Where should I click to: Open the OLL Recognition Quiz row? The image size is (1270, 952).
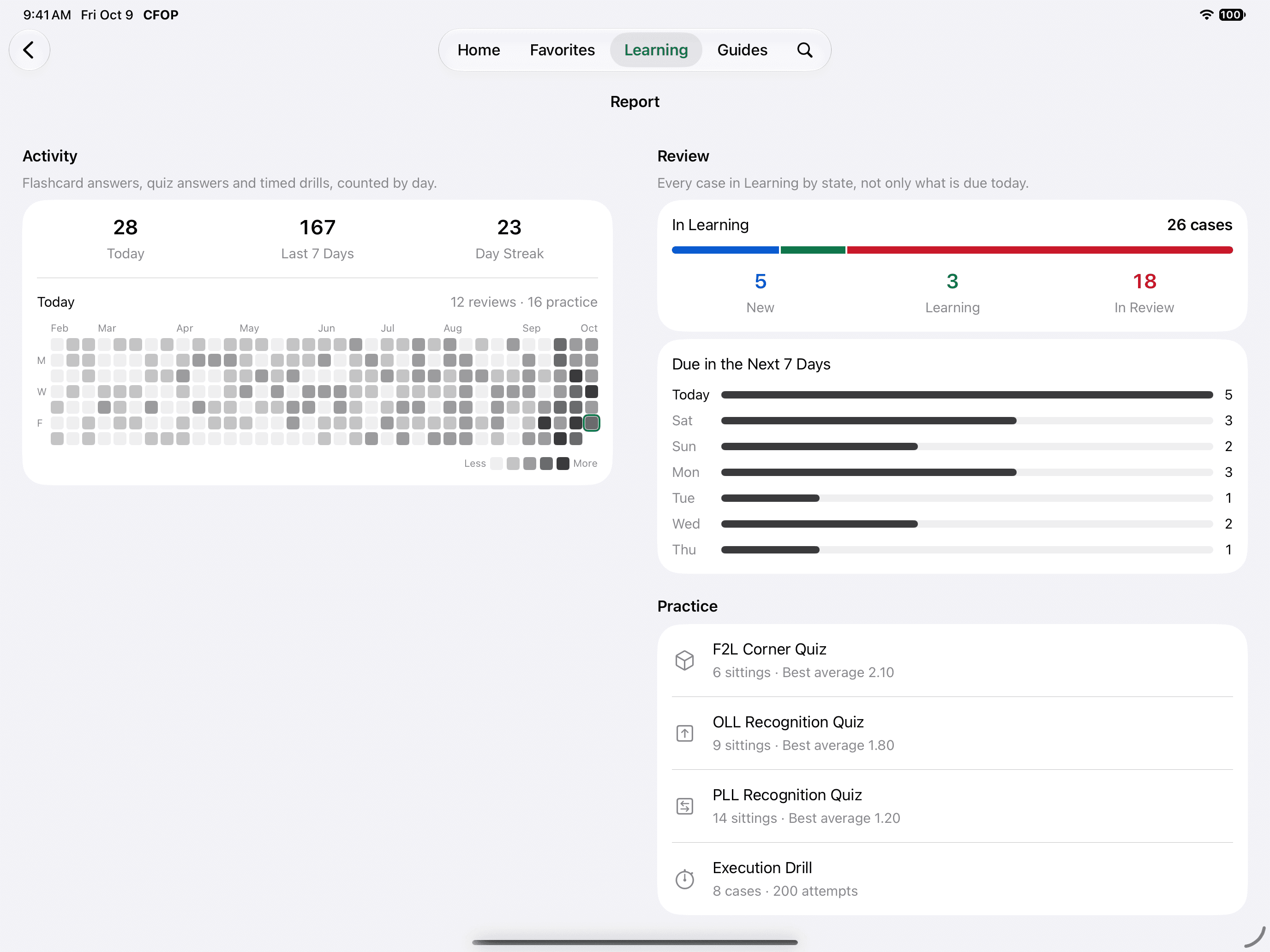[952, 733]
